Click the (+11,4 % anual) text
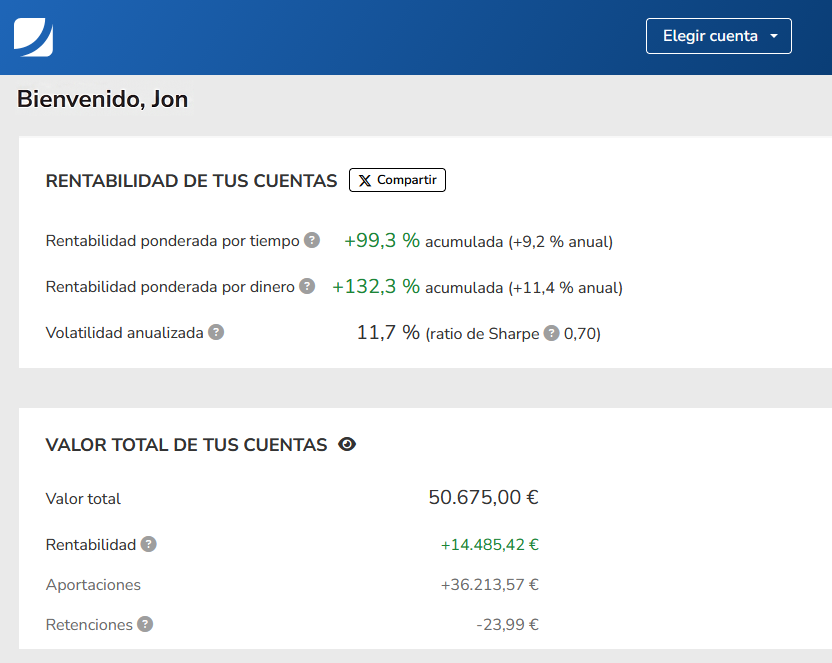 (x=566, y=288)
